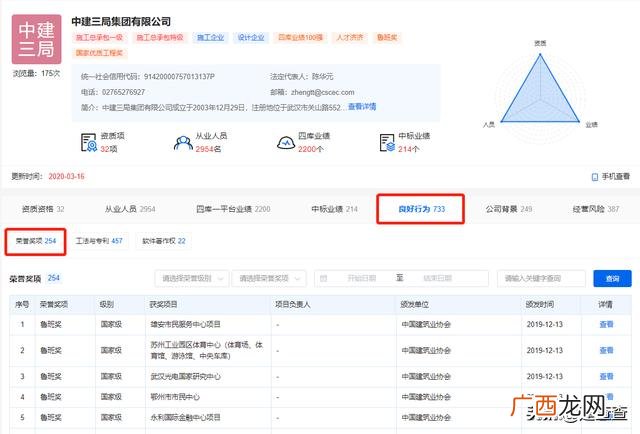Image resolution: width=640 pixels, height=434 pixels.
Task: Click the calendar icon in date range
Action: [323, 278]
